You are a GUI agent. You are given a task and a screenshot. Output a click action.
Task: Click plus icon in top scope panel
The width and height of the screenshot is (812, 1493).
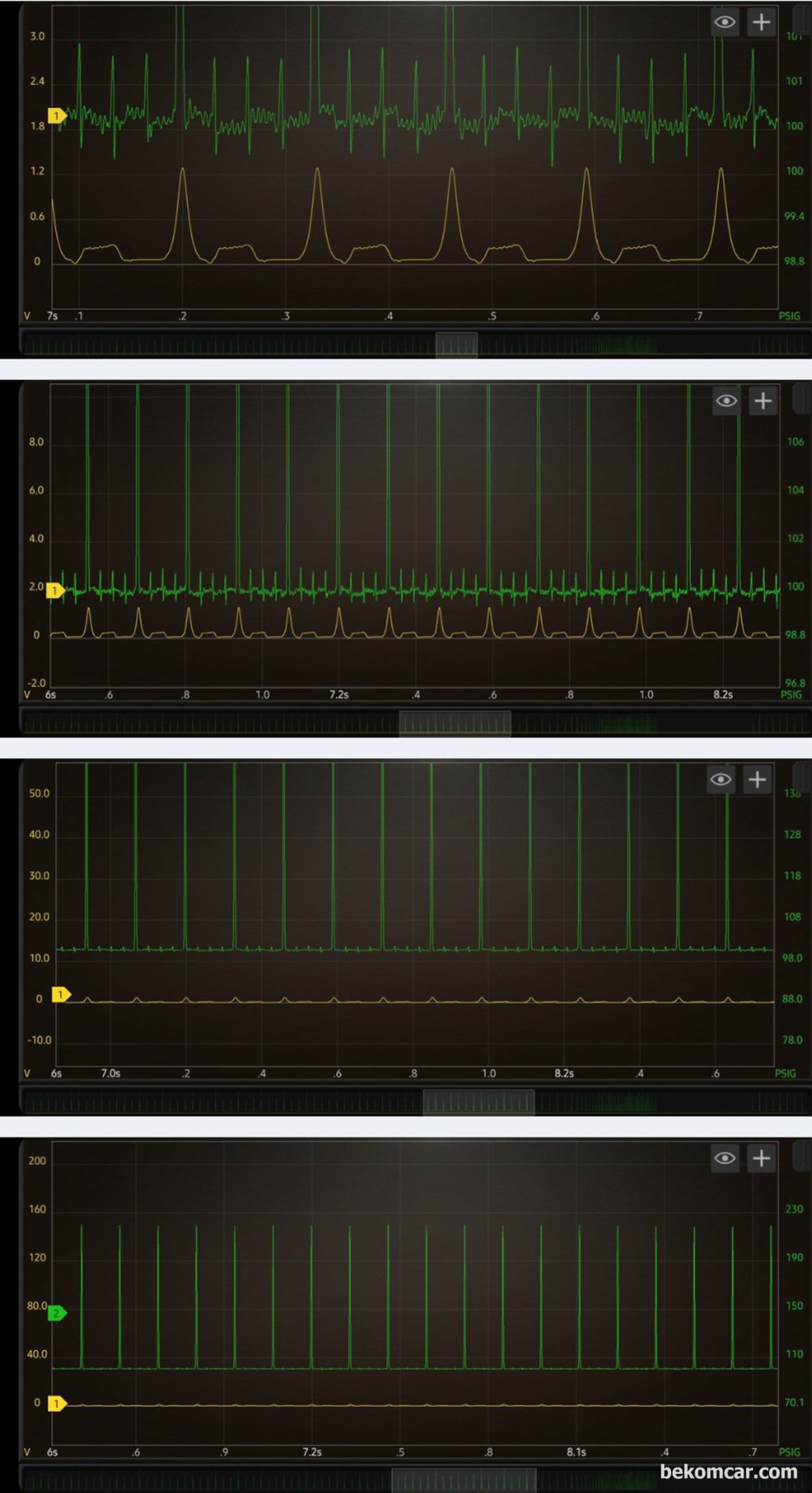(762, 22)
